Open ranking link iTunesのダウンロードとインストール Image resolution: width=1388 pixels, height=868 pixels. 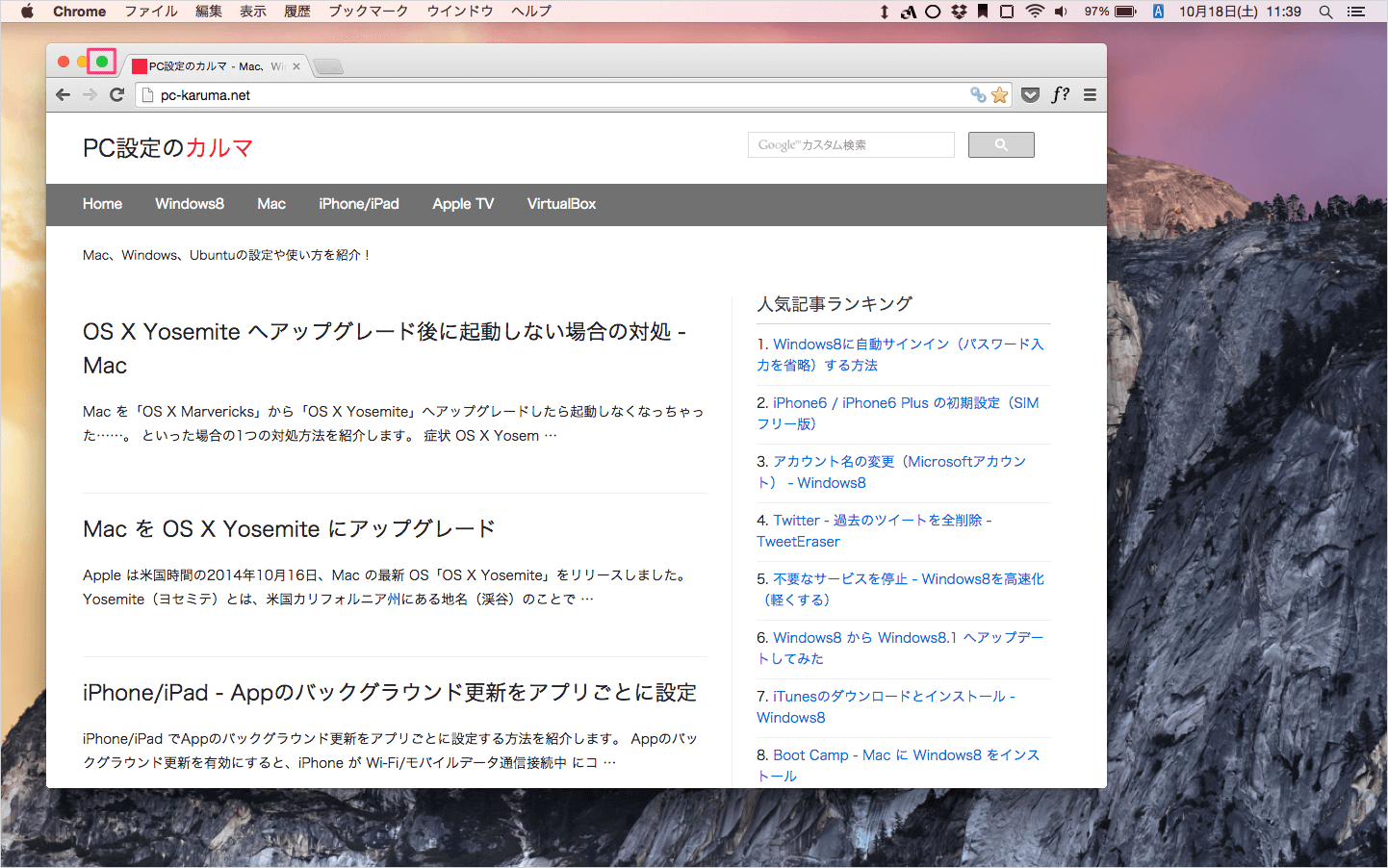[x=887, y=706]
